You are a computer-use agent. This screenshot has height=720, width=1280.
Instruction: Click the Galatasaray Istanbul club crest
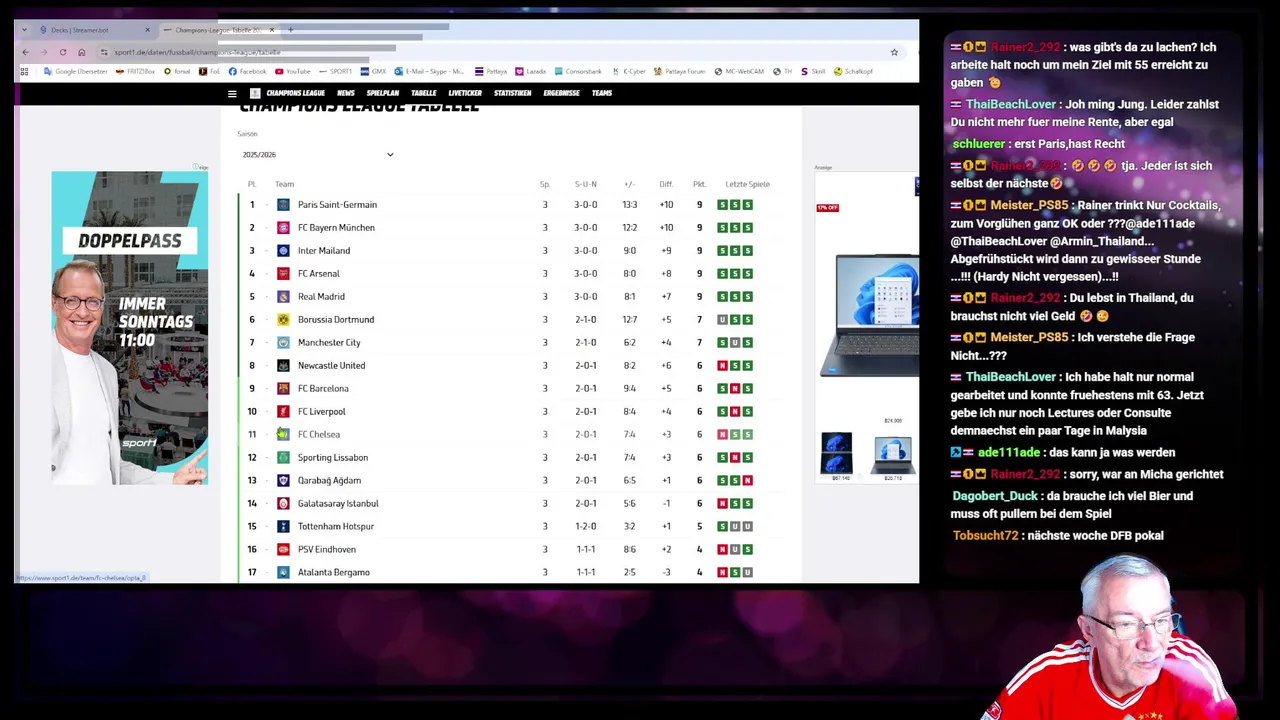(x=283, y=503)
